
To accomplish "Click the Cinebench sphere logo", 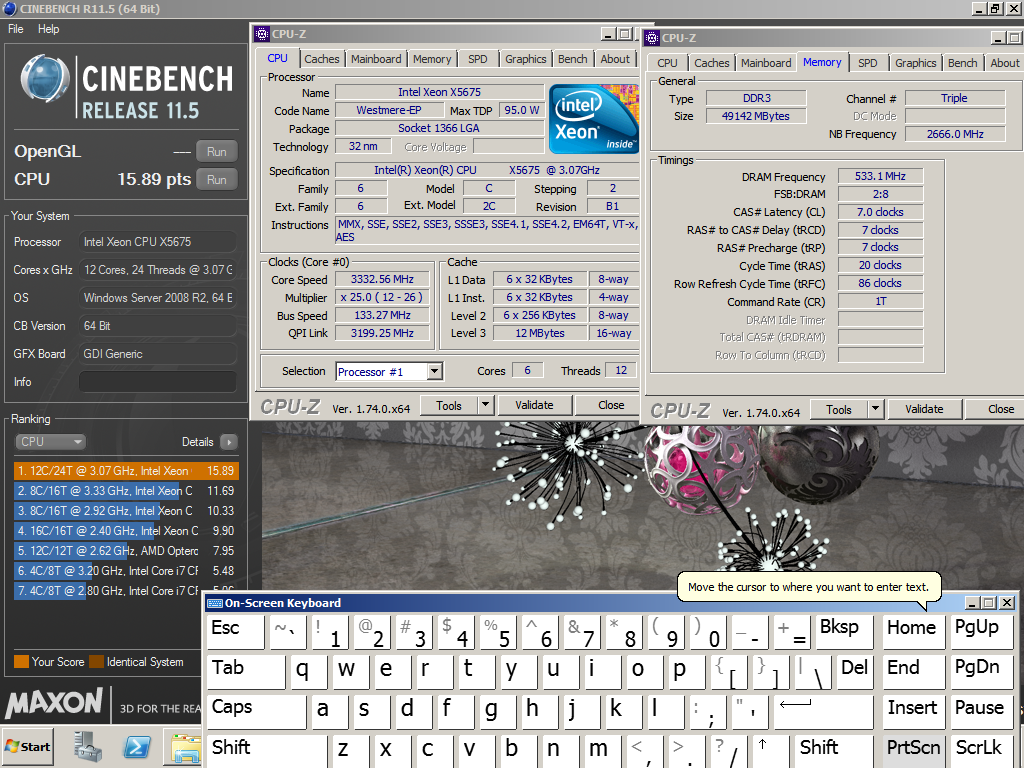I will pos(45,79).
